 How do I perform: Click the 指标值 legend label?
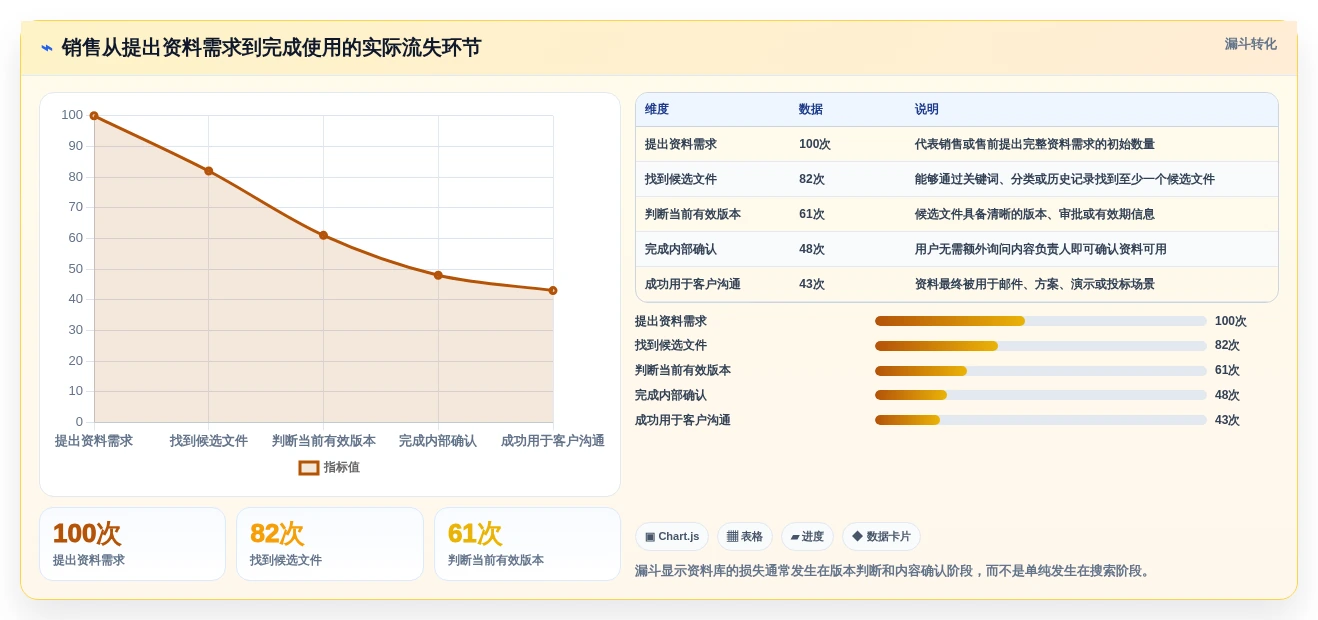(x=342, y=467)
